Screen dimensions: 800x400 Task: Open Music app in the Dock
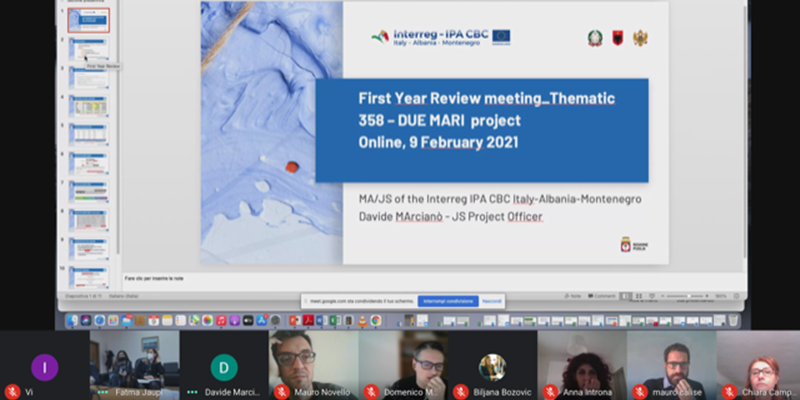coord(221,320)
